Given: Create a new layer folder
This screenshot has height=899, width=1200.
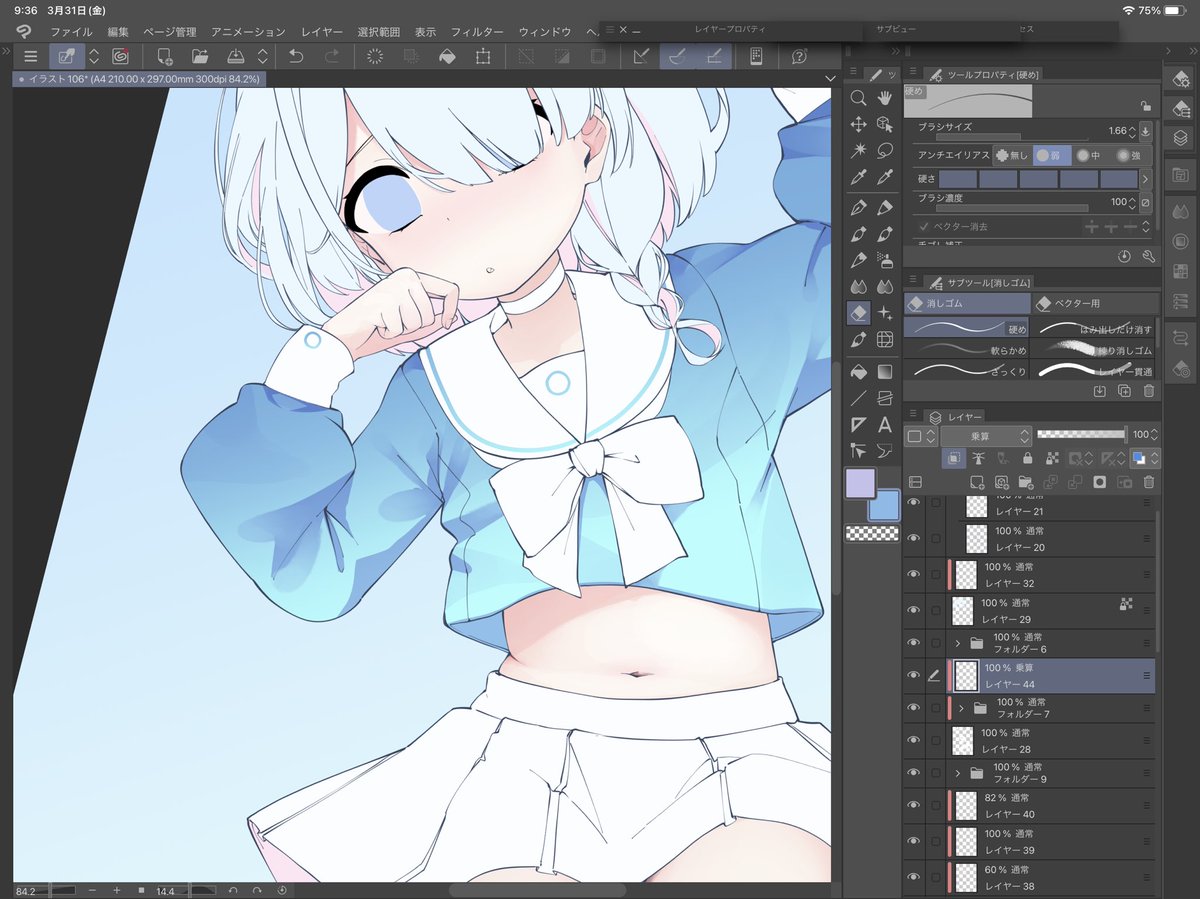Looking at the screenshot, I should (1025, 482).
